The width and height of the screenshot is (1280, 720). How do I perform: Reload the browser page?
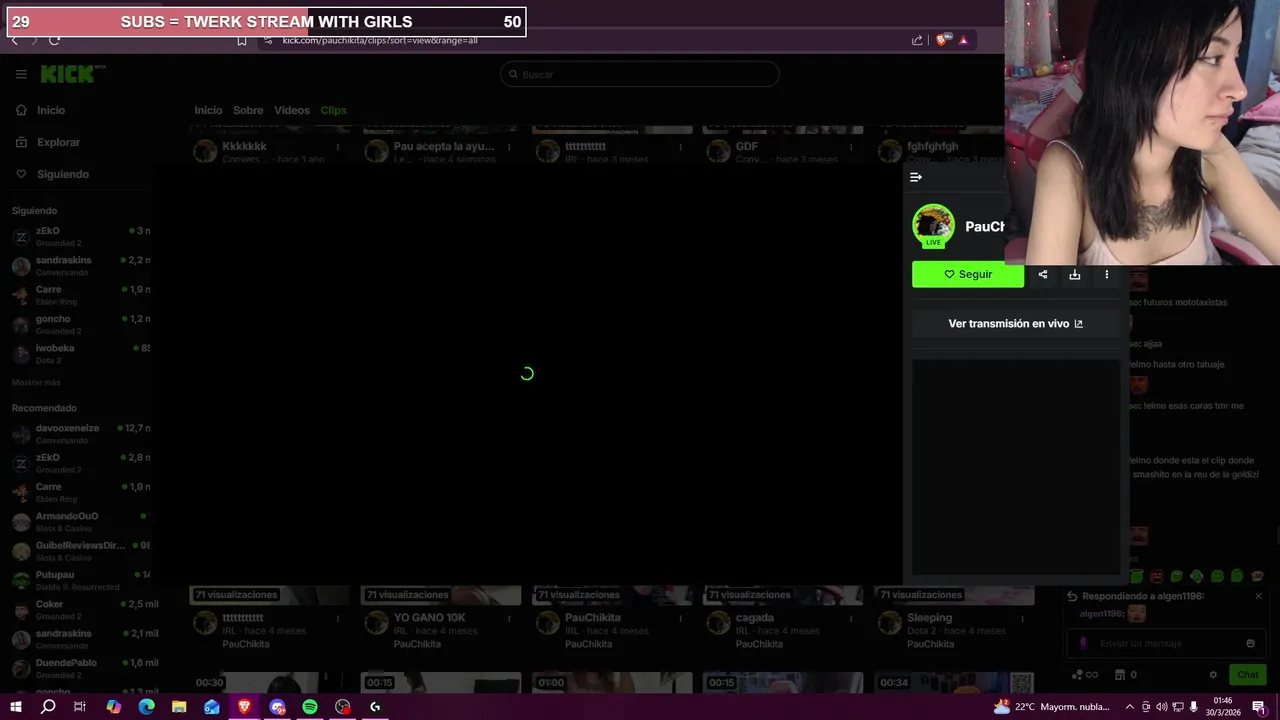tap(54, 40)
